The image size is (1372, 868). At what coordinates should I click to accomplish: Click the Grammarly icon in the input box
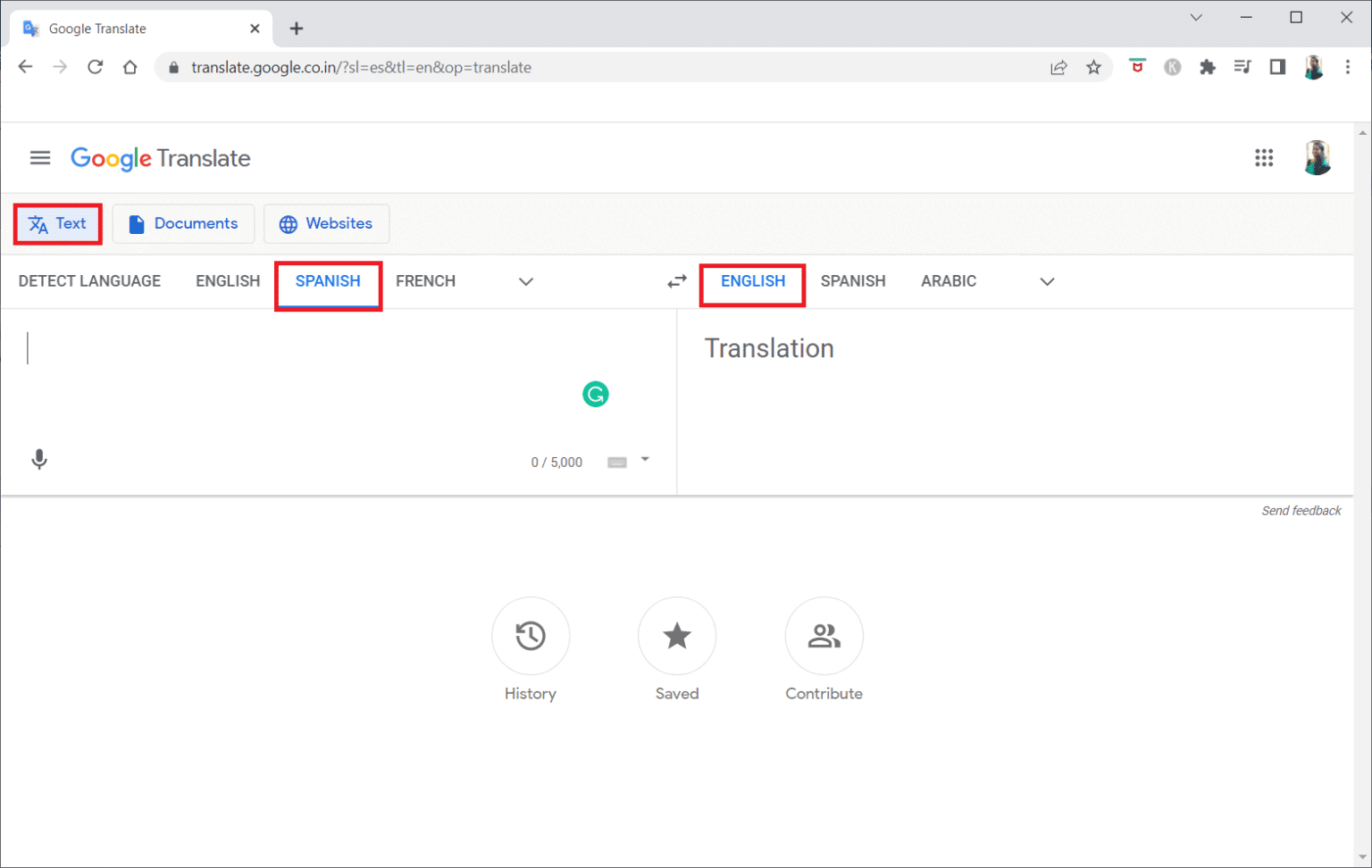[x=595, y=394]
